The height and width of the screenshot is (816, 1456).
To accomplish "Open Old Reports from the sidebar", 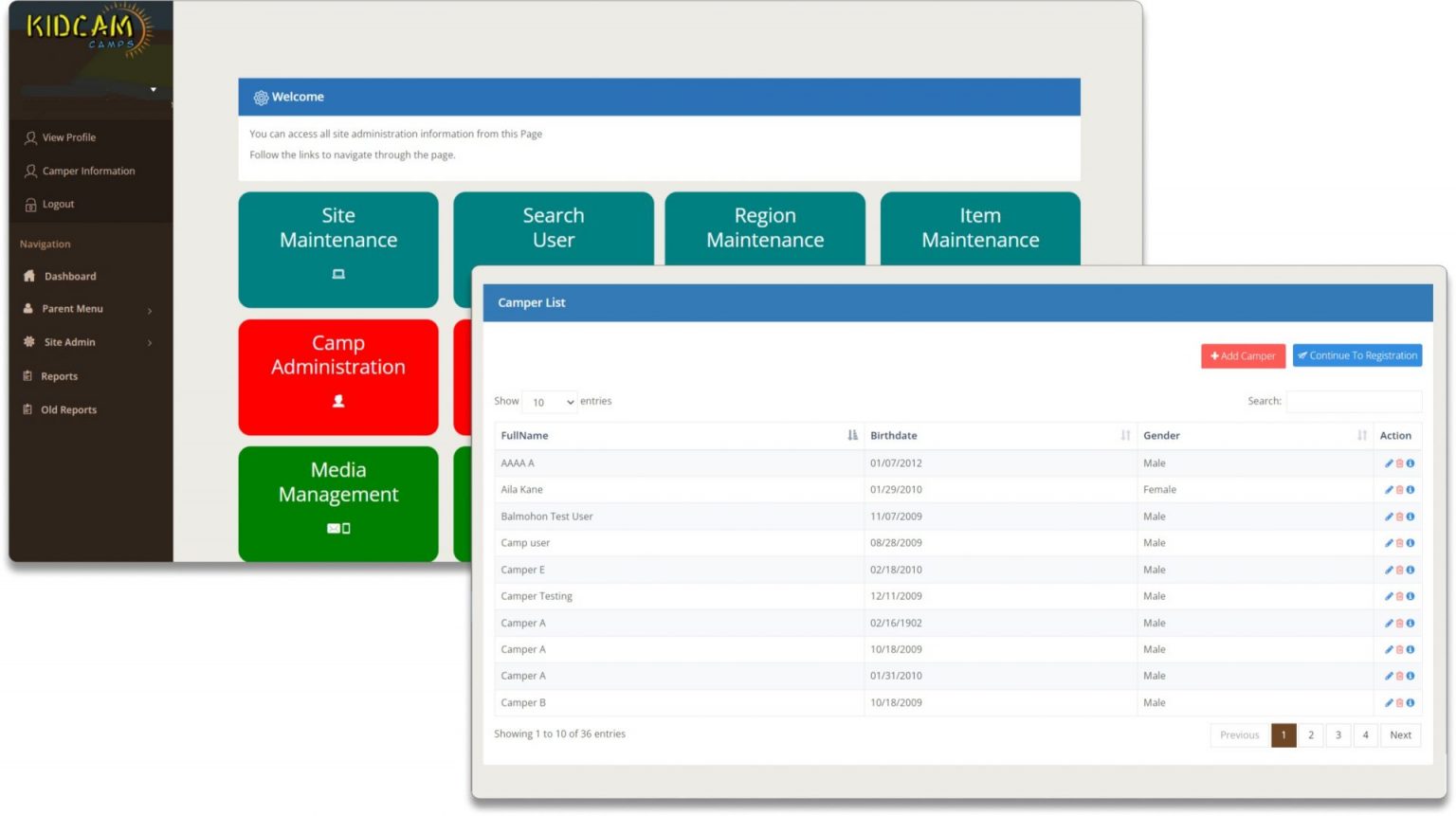I will pyautogui.click(x=68, y=410).
